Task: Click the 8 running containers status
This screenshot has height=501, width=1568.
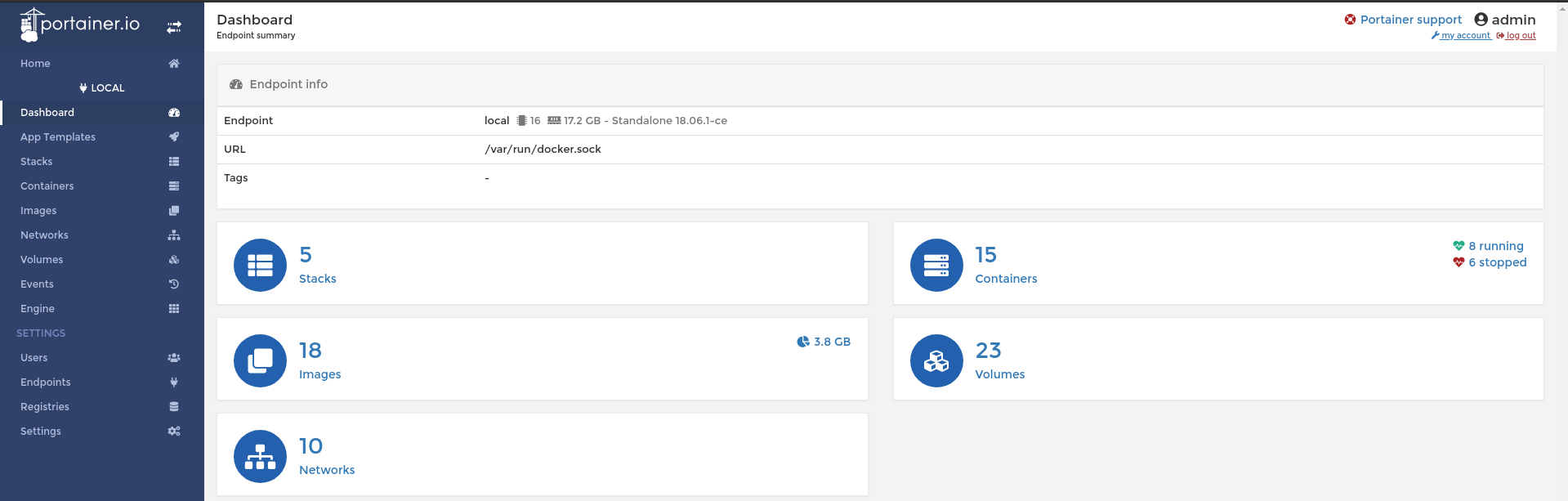Action: click(x=1495, y=246)
